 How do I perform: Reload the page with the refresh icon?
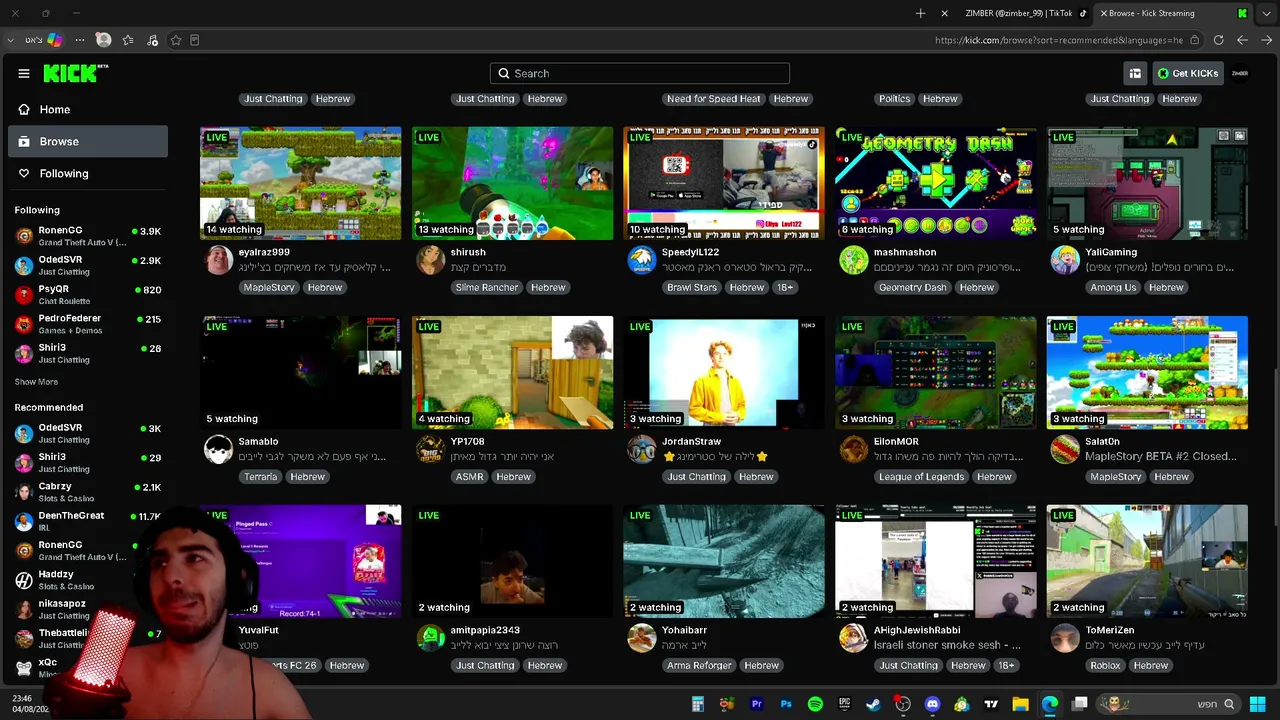[x=1218, y=40]
